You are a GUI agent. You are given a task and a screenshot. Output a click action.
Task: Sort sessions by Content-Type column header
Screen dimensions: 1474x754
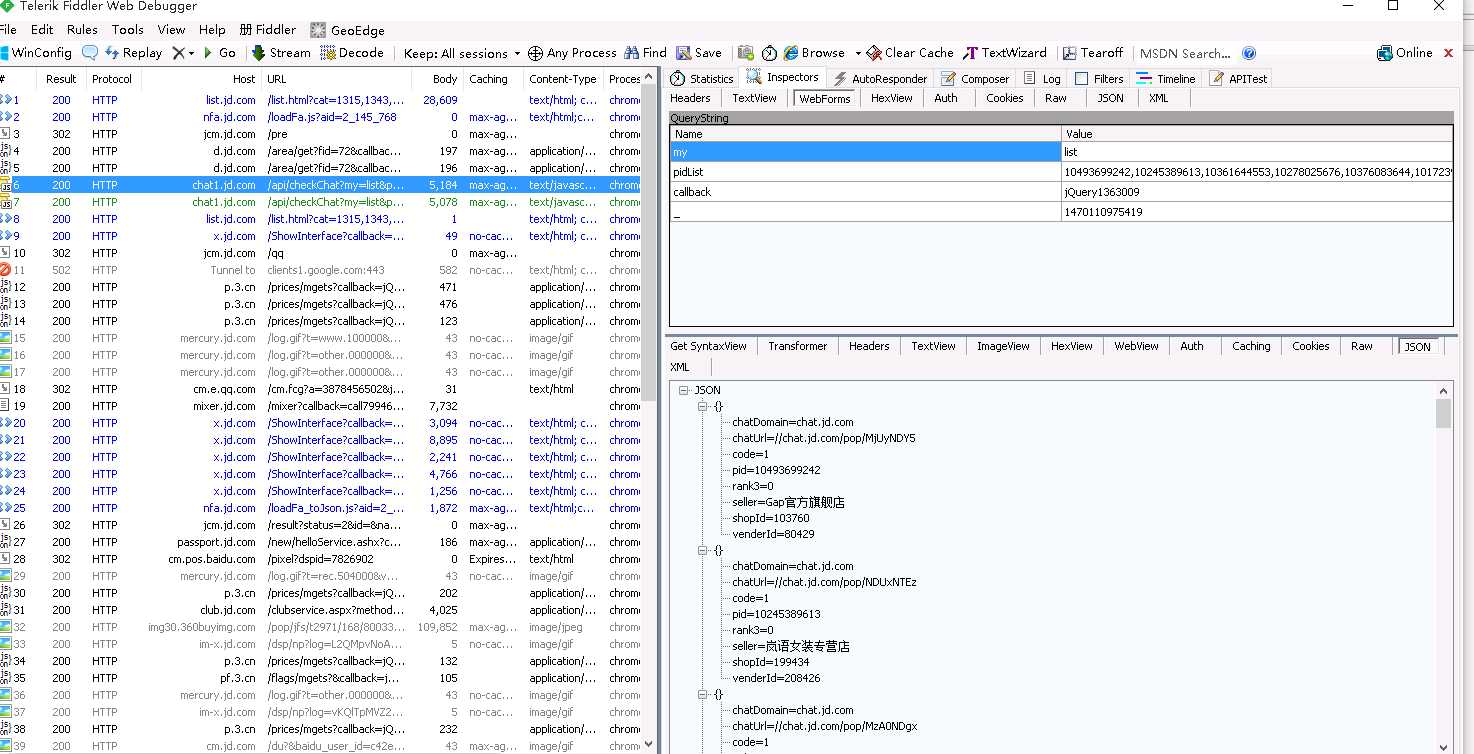click(x=563, y=79)
